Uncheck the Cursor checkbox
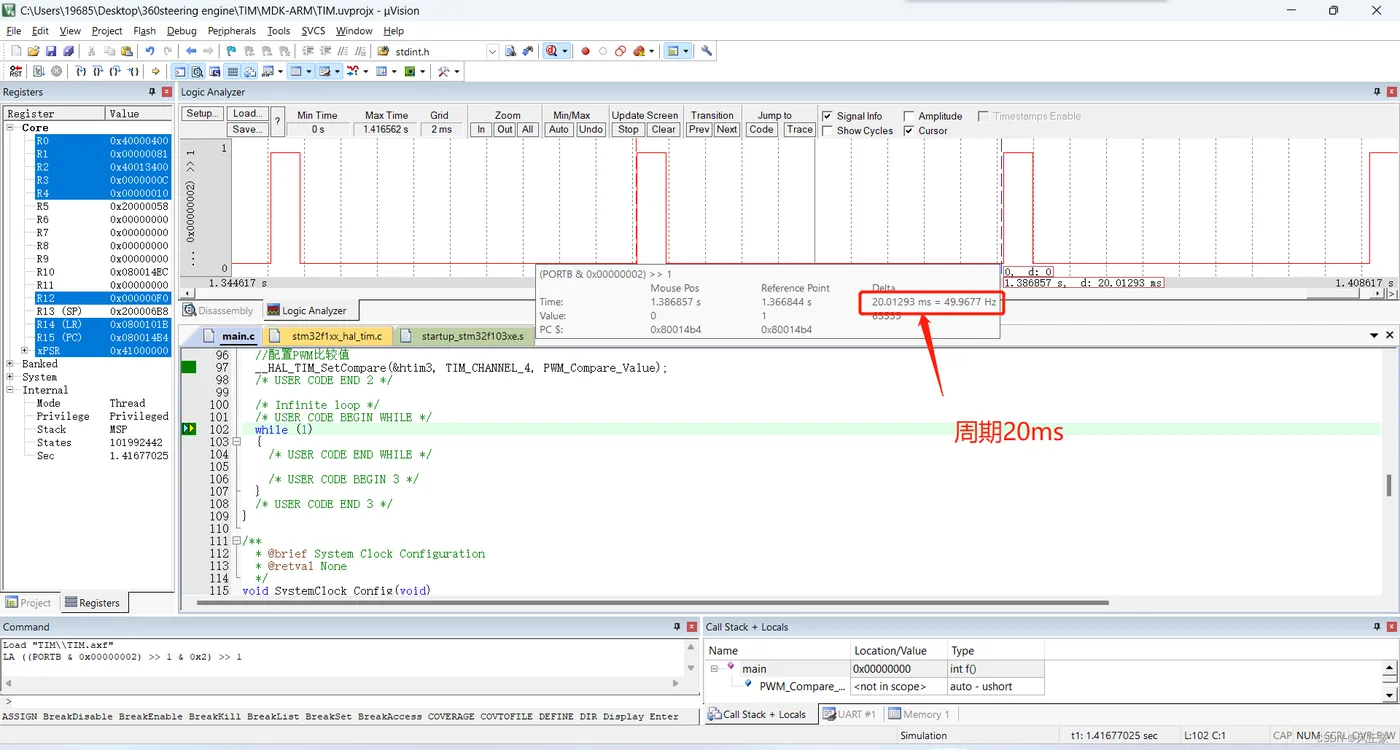The width and height of the screenshot is (1400, 750). (x=909, y=131)
